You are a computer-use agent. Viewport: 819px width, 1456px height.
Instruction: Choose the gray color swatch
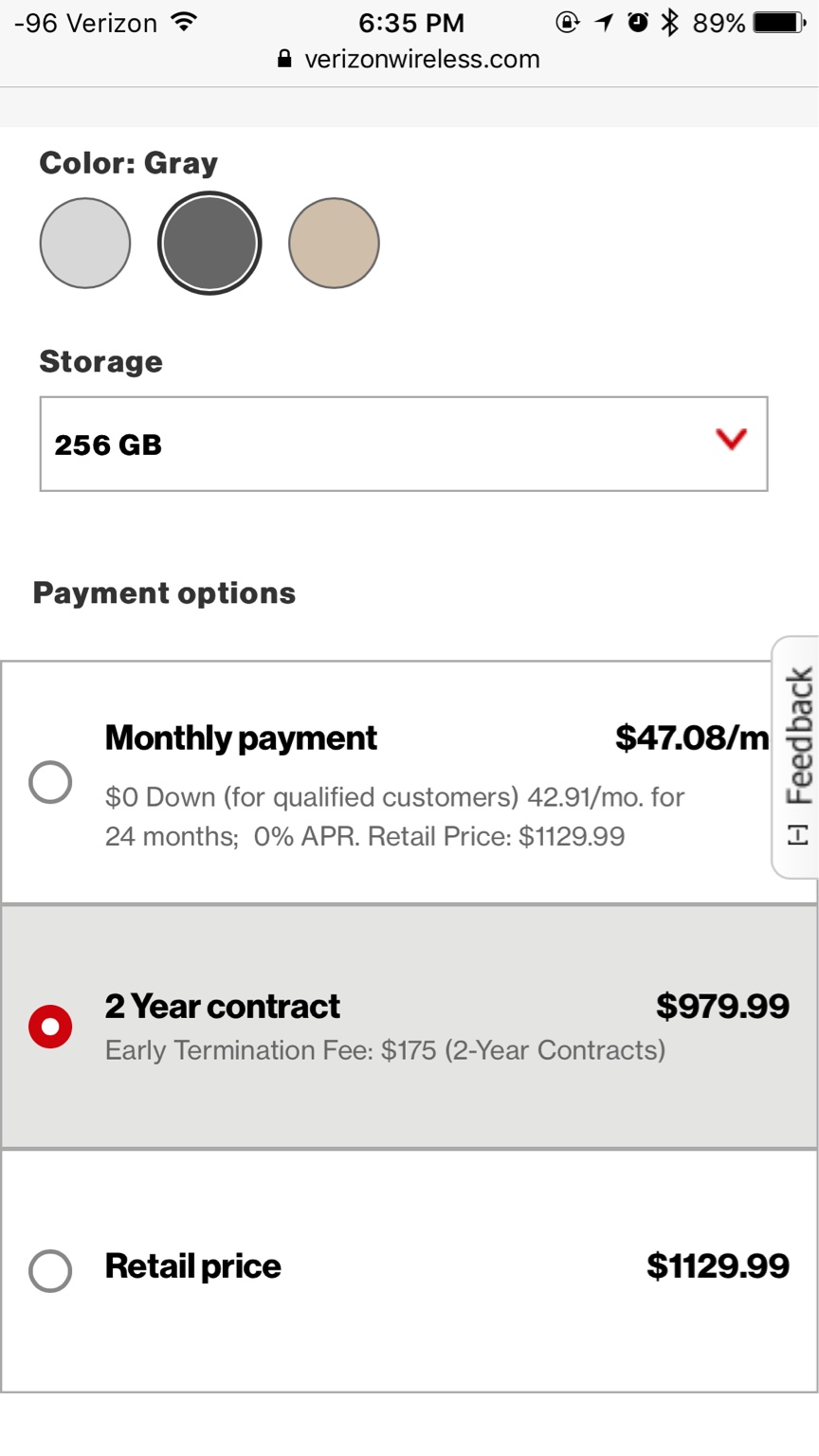[209, 243]
